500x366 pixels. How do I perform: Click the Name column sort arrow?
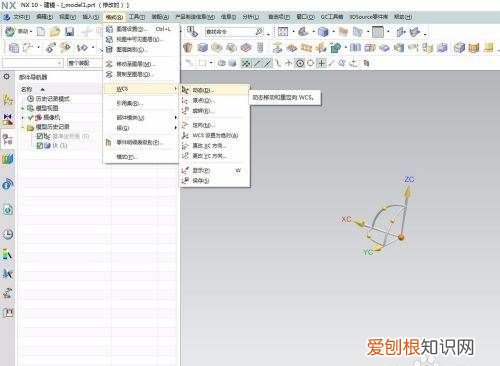pos(42,89)
